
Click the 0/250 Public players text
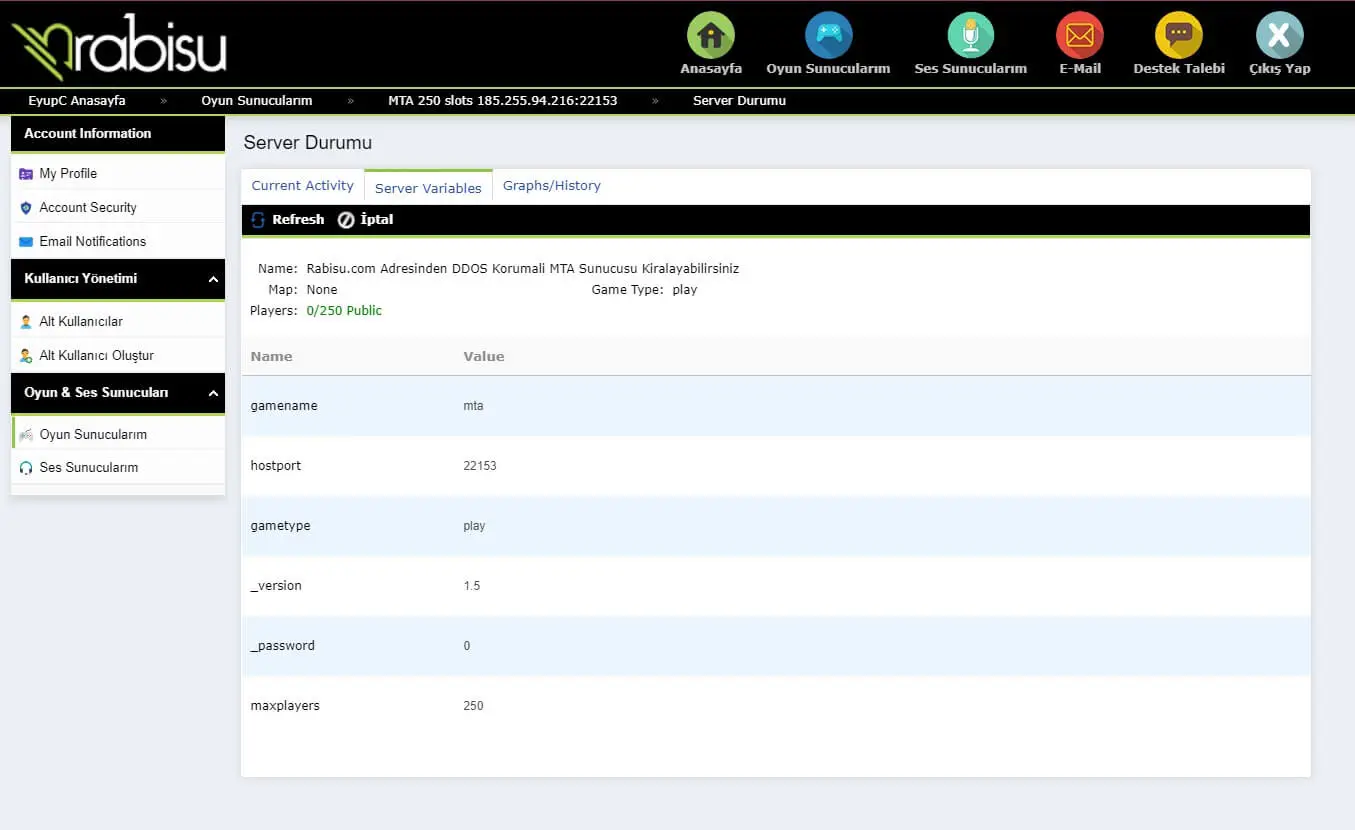[344, 311]
